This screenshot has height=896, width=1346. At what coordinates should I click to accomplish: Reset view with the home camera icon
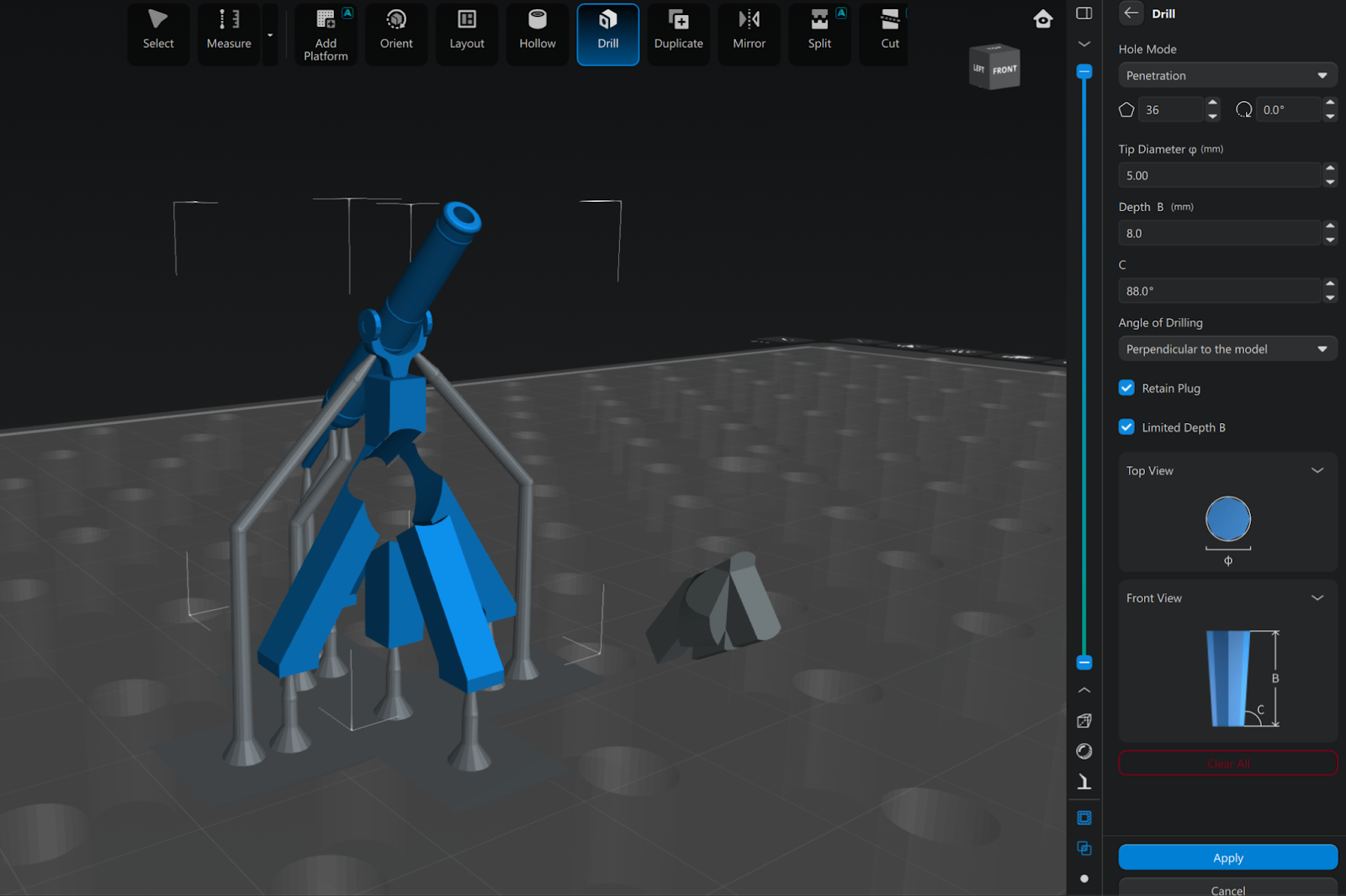(x=1043, y=19)
